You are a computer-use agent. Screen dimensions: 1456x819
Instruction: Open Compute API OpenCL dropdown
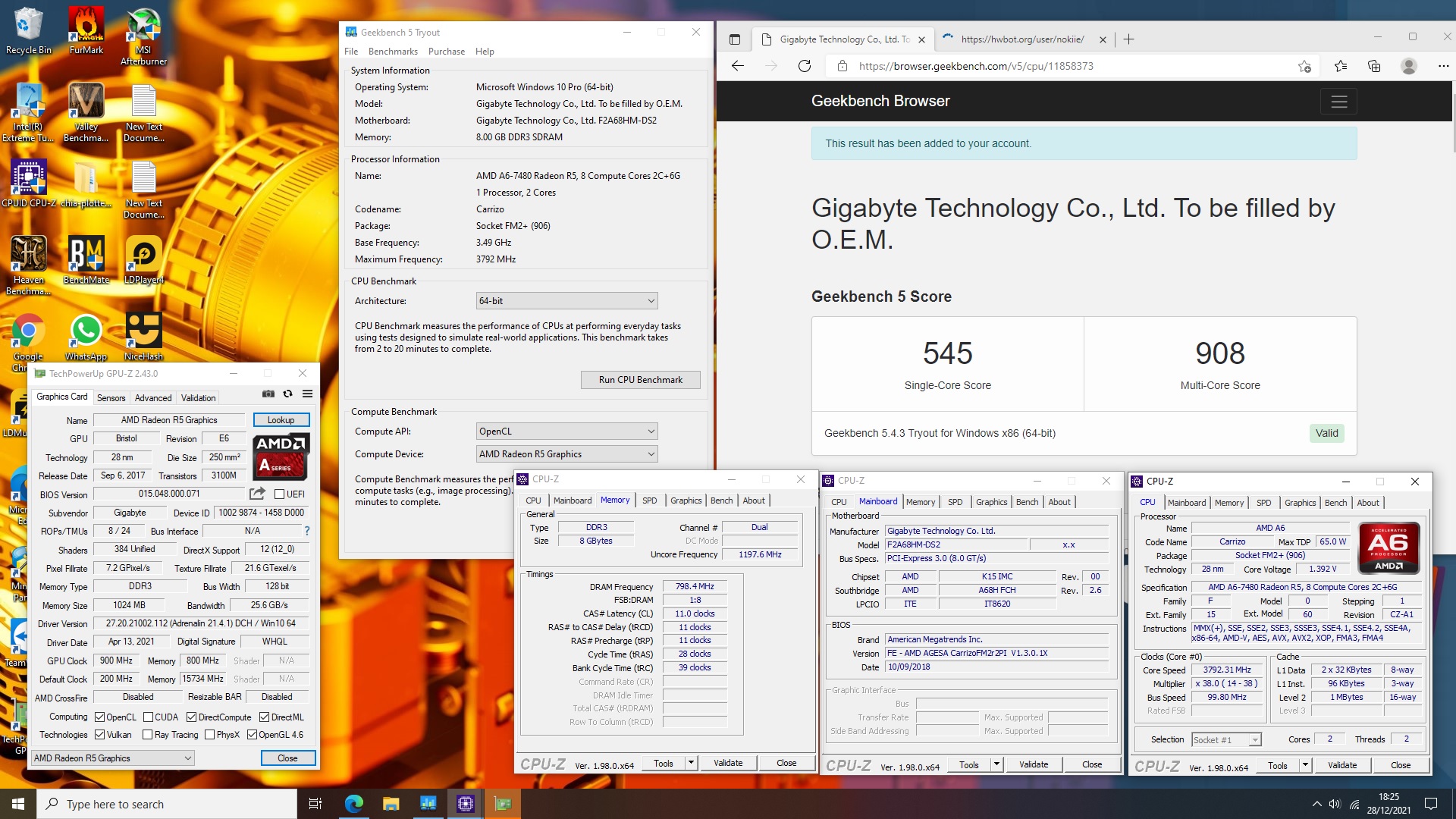(566, 431)
